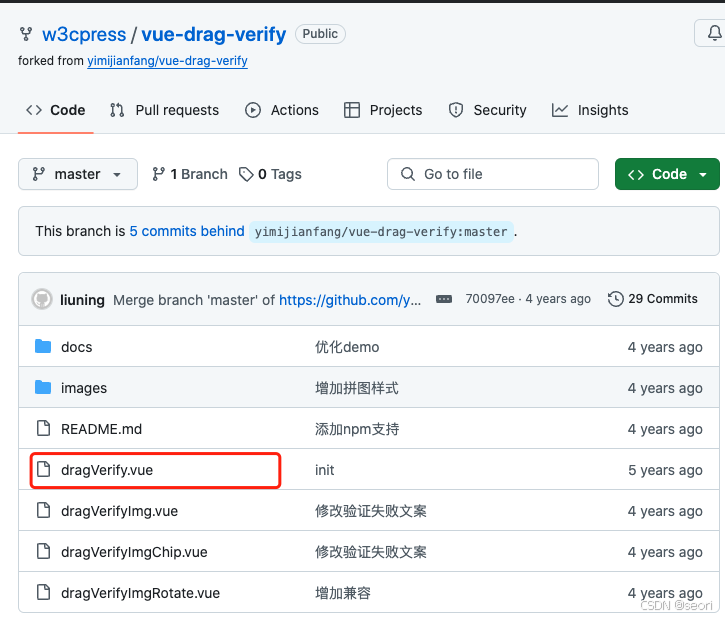Click the folder icon of the docs row

coord(43,346)
